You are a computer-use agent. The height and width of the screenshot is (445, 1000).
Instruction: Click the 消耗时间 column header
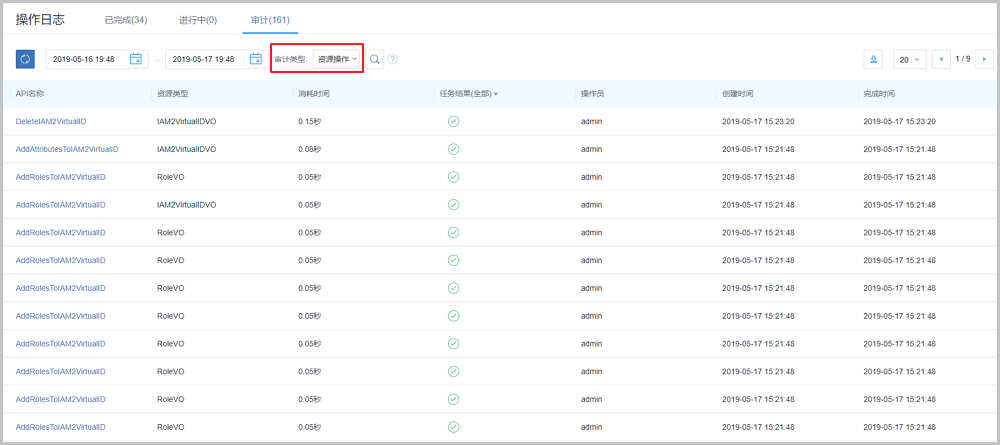[x=314, y=93]
